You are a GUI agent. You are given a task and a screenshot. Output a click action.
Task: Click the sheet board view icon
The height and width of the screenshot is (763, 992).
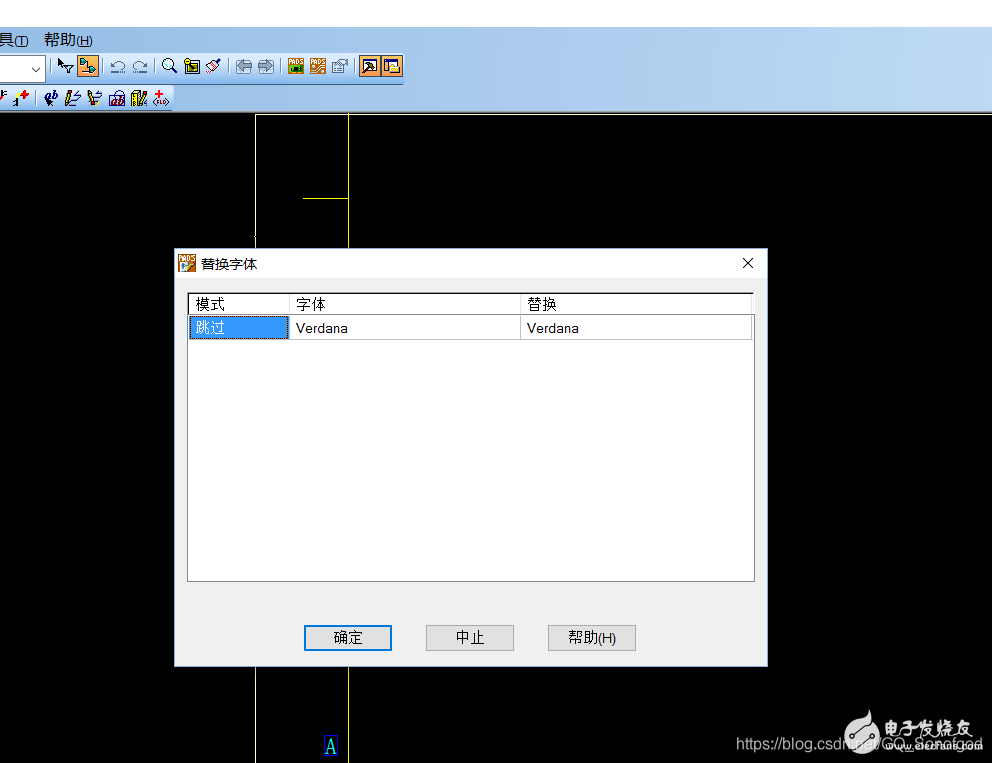coord(192,66)
